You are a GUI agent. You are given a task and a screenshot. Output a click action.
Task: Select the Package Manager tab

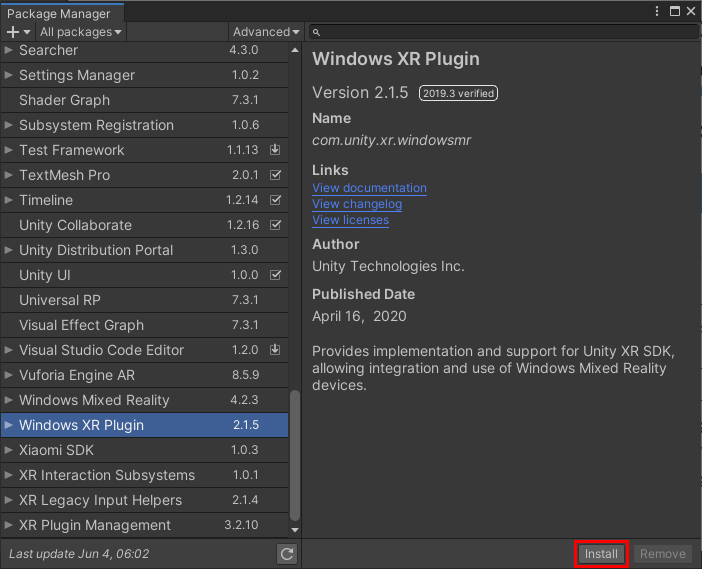coord(62,13)
